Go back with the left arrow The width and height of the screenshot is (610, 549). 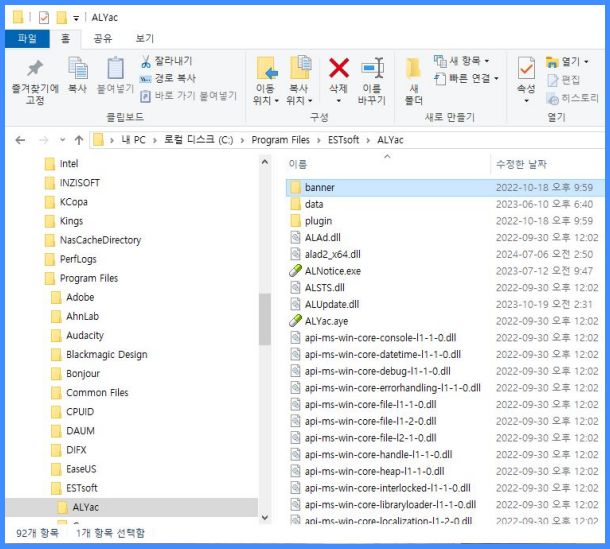[20, 140]
